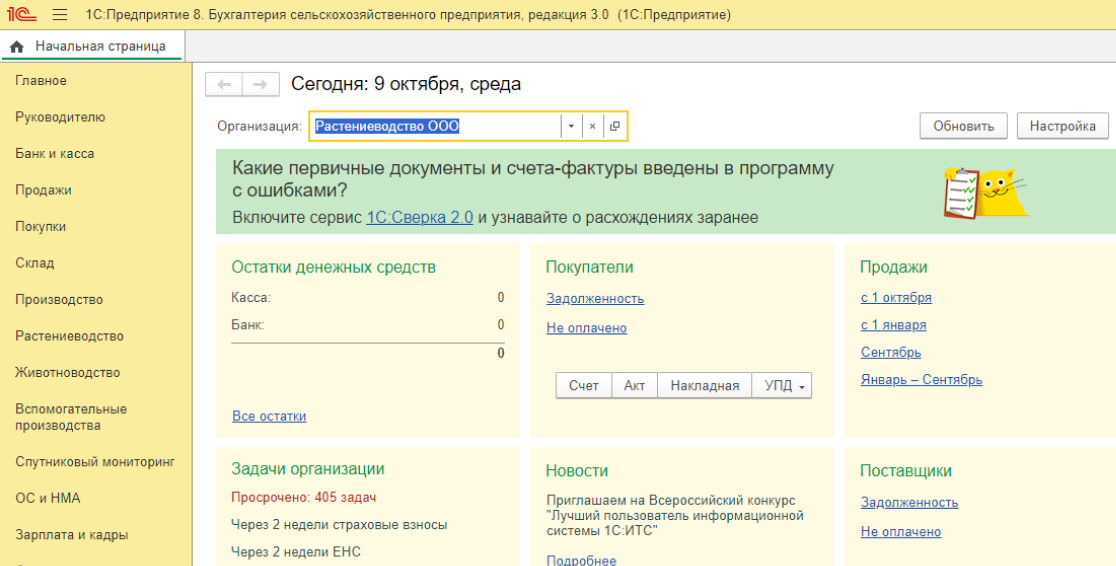Viewport: 1116px width, 566px height.
Task: Open the organization card via open icon
Action: pos(614,126)
